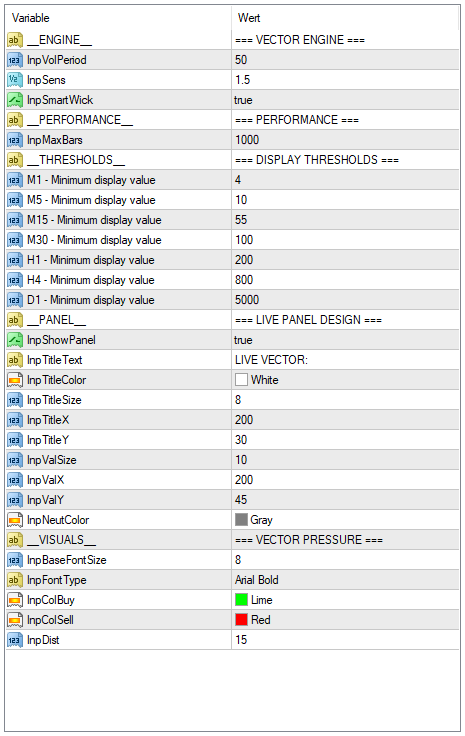This screenshot has height=736, width=465.
Task: Click the integer icon beside InpDist
Action: 15,640
